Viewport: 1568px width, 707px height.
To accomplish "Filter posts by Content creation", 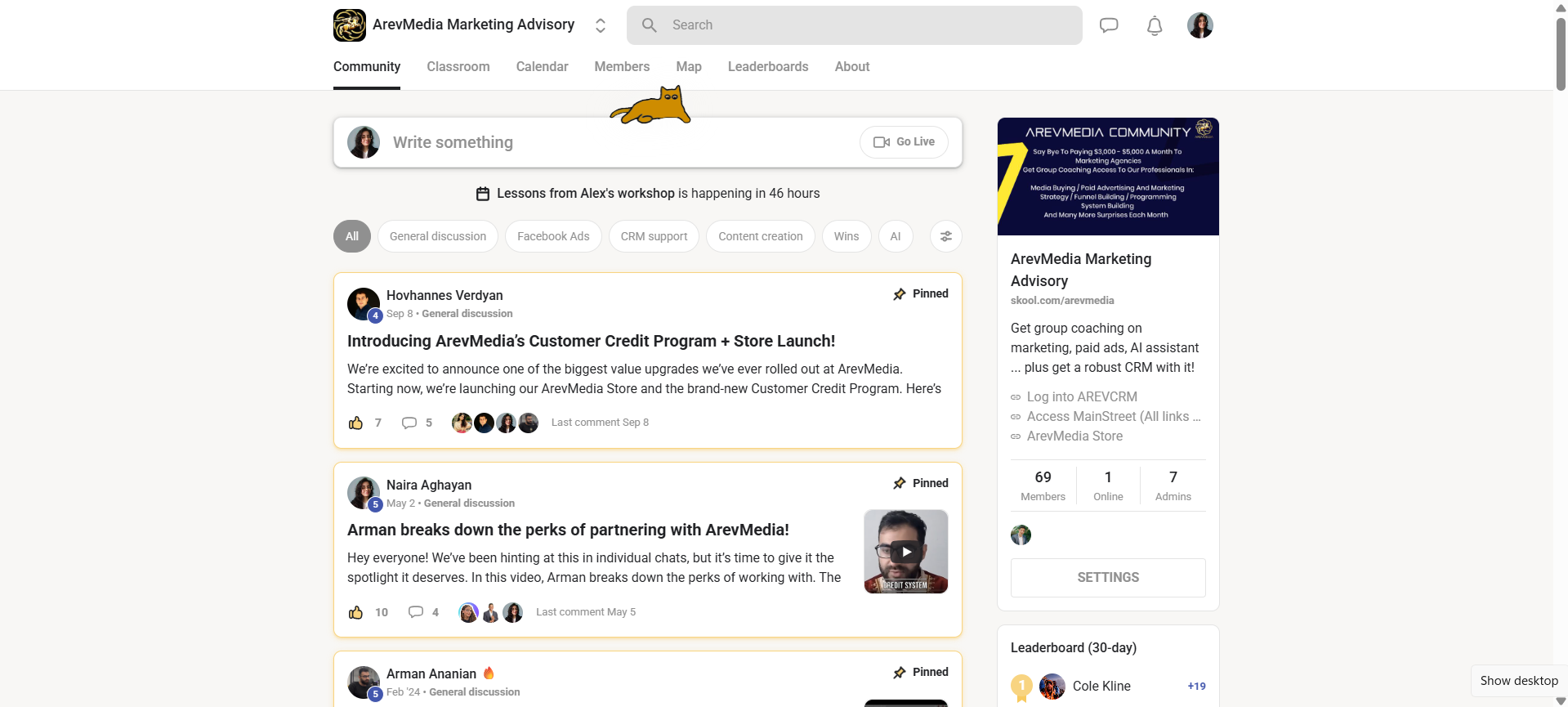I will (761, 236).
